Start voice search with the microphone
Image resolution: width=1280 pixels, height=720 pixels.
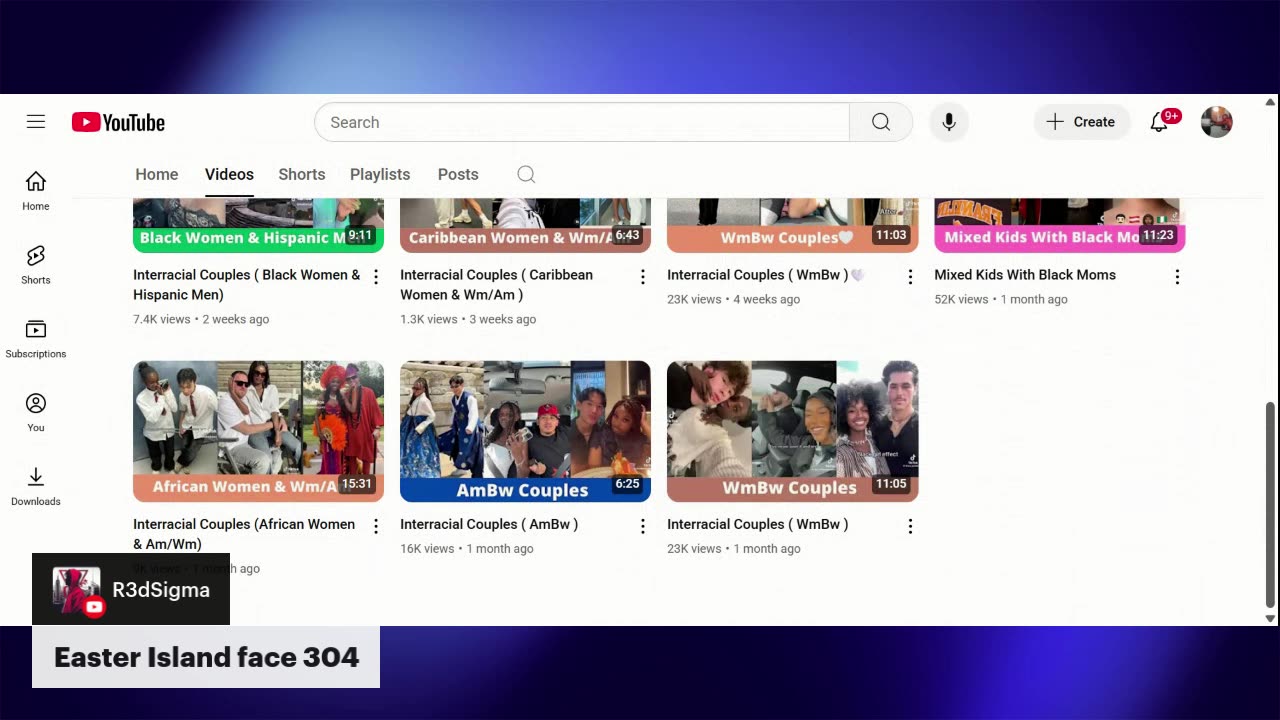pos(949,122)
